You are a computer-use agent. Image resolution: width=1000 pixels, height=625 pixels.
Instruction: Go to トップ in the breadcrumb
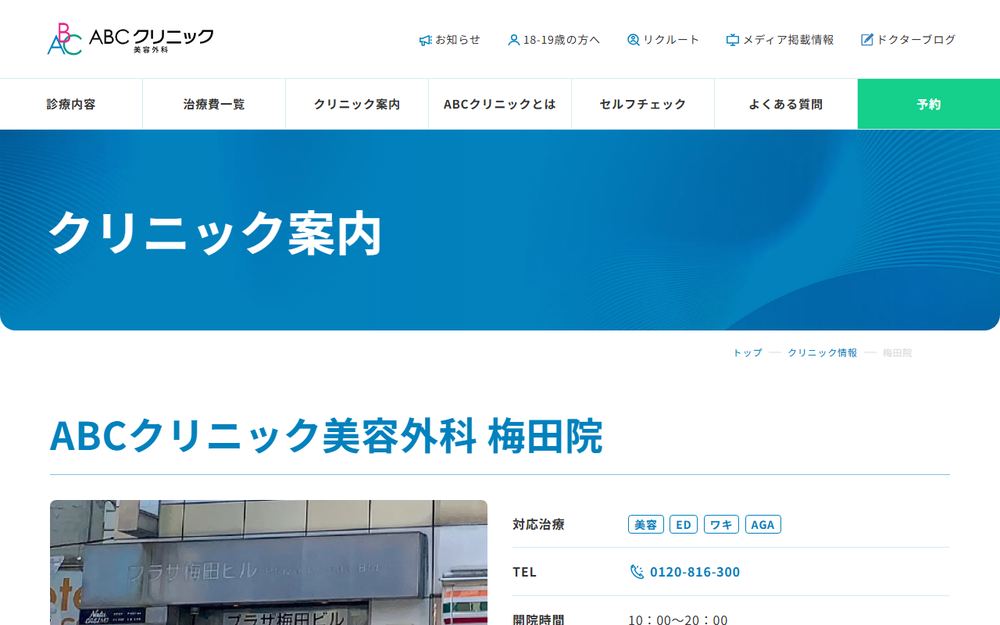pyautogui.click(x=747, y=353)
